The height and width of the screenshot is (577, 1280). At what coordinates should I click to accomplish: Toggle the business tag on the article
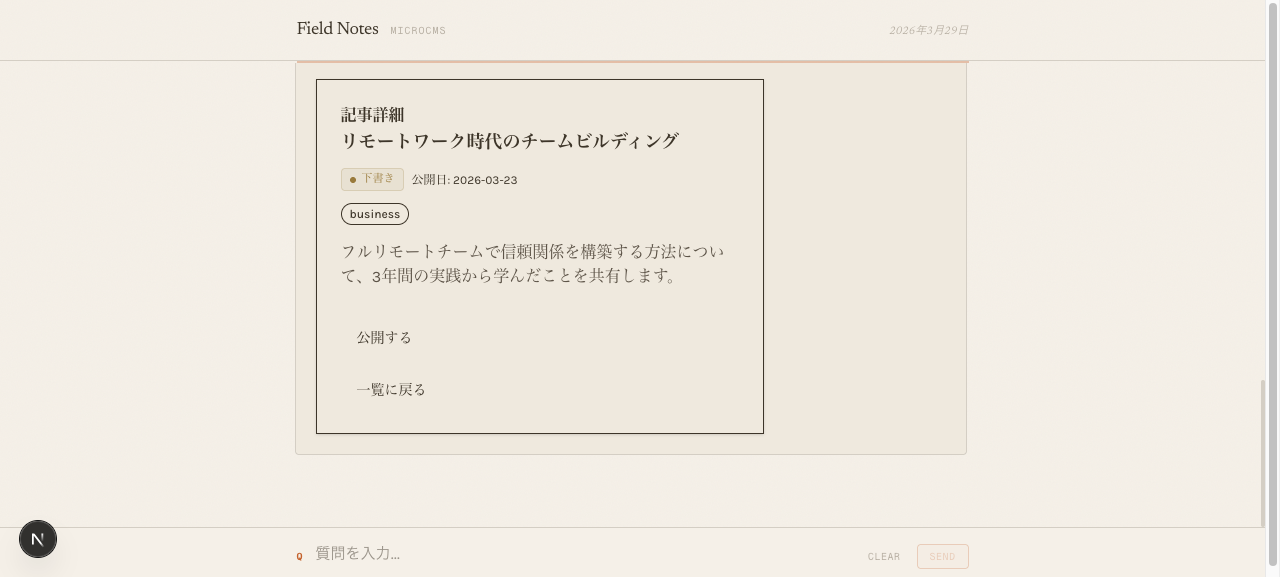[374, 213]
